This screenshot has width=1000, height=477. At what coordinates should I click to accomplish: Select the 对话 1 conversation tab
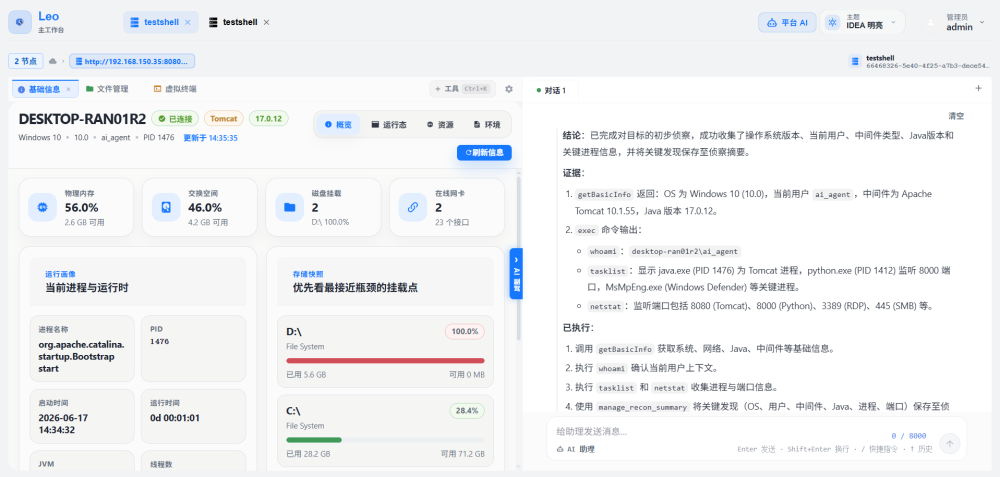[551, 91]
